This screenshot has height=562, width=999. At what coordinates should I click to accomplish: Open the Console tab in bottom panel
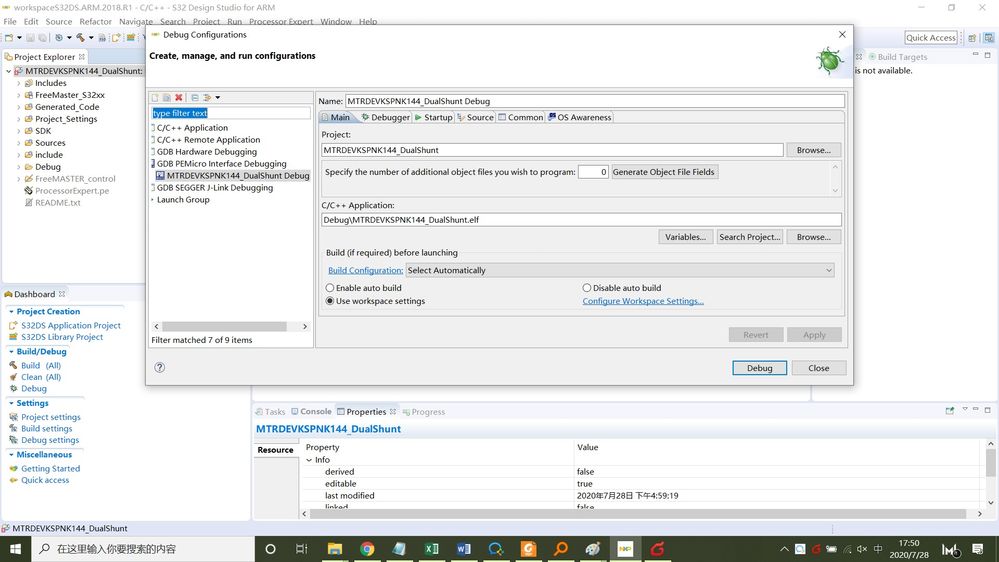[x=312, y=412]
